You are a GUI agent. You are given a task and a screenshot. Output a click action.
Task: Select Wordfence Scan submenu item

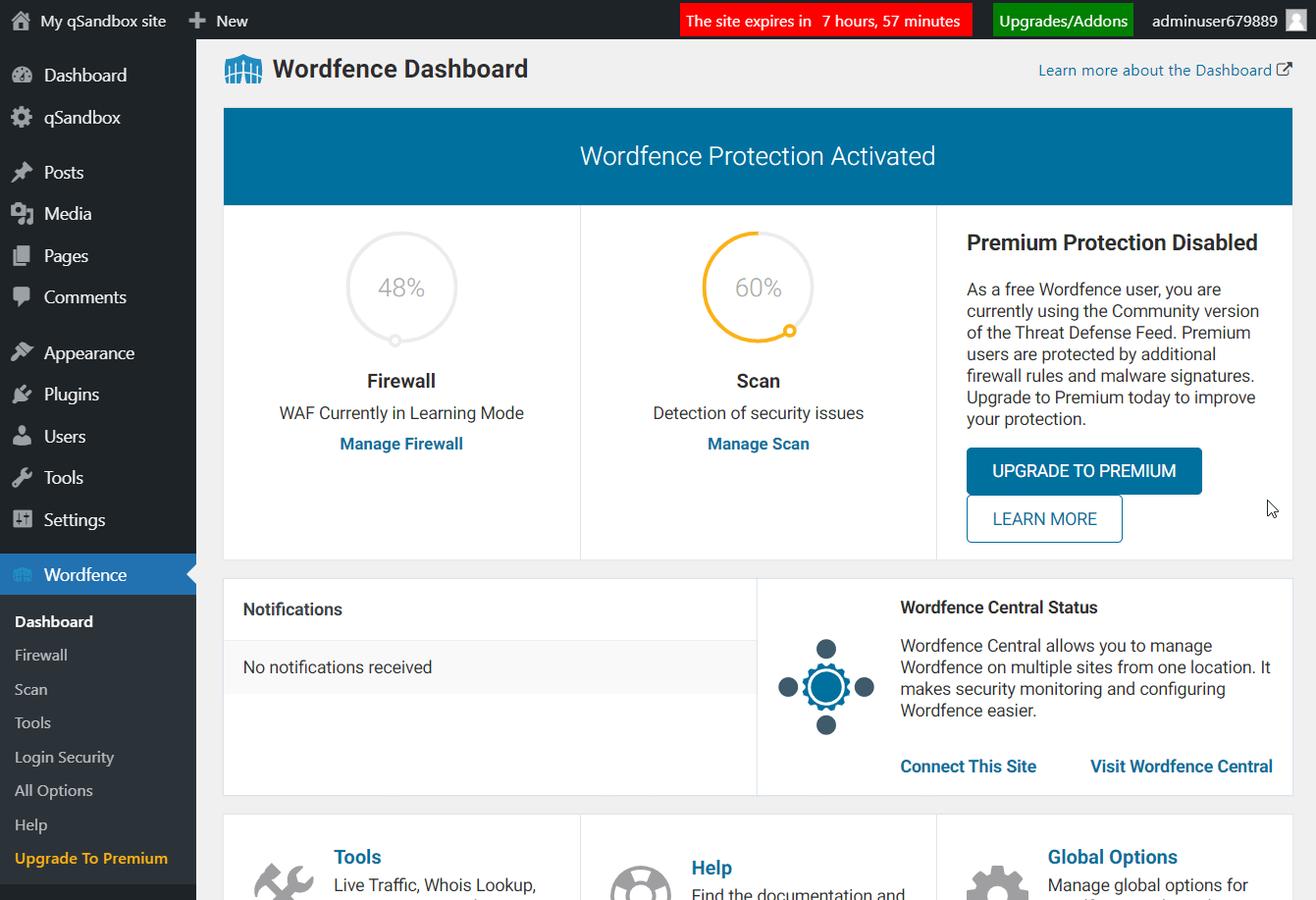click(31, 690)
